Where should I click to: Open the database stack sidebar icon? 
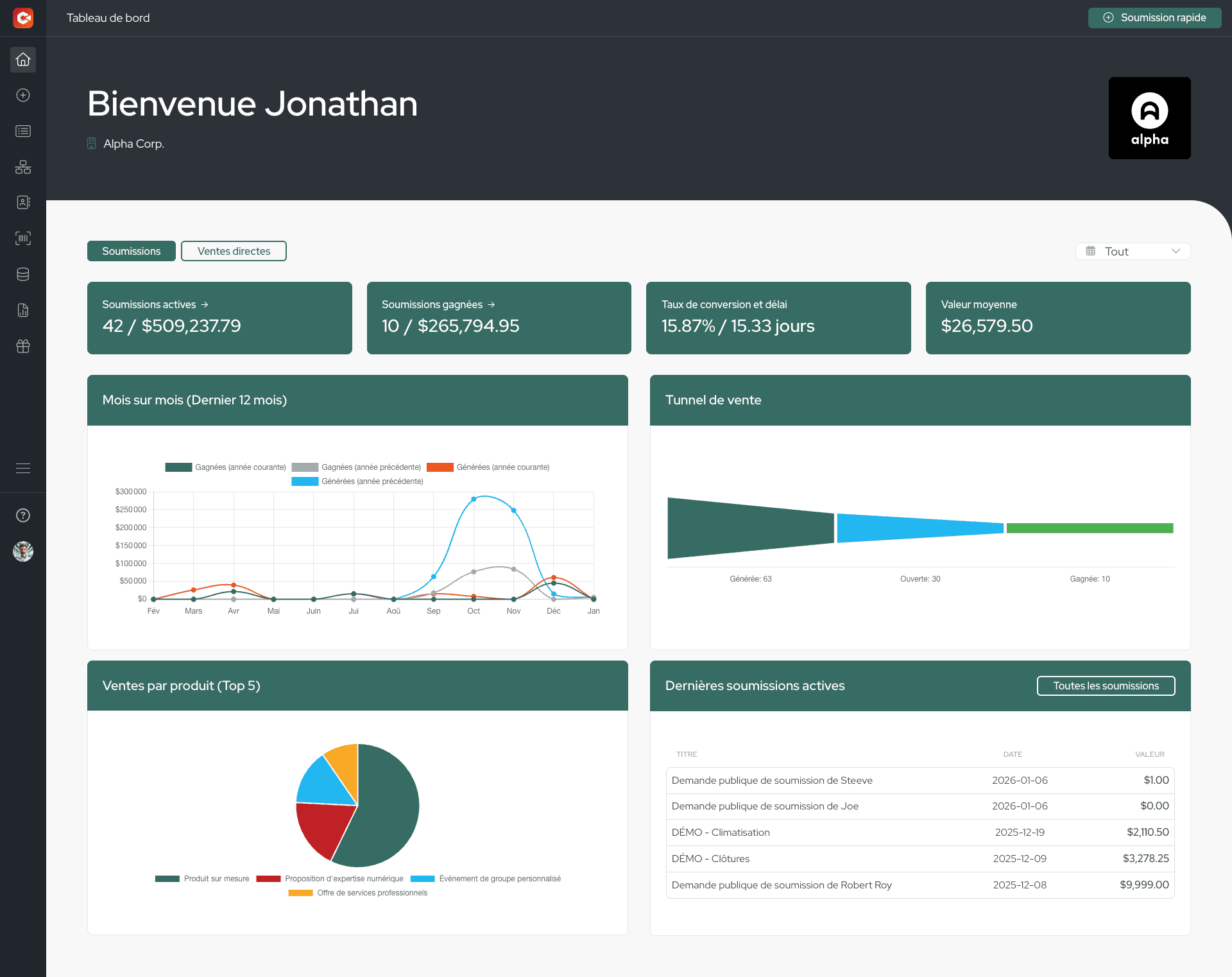point(23,274)
